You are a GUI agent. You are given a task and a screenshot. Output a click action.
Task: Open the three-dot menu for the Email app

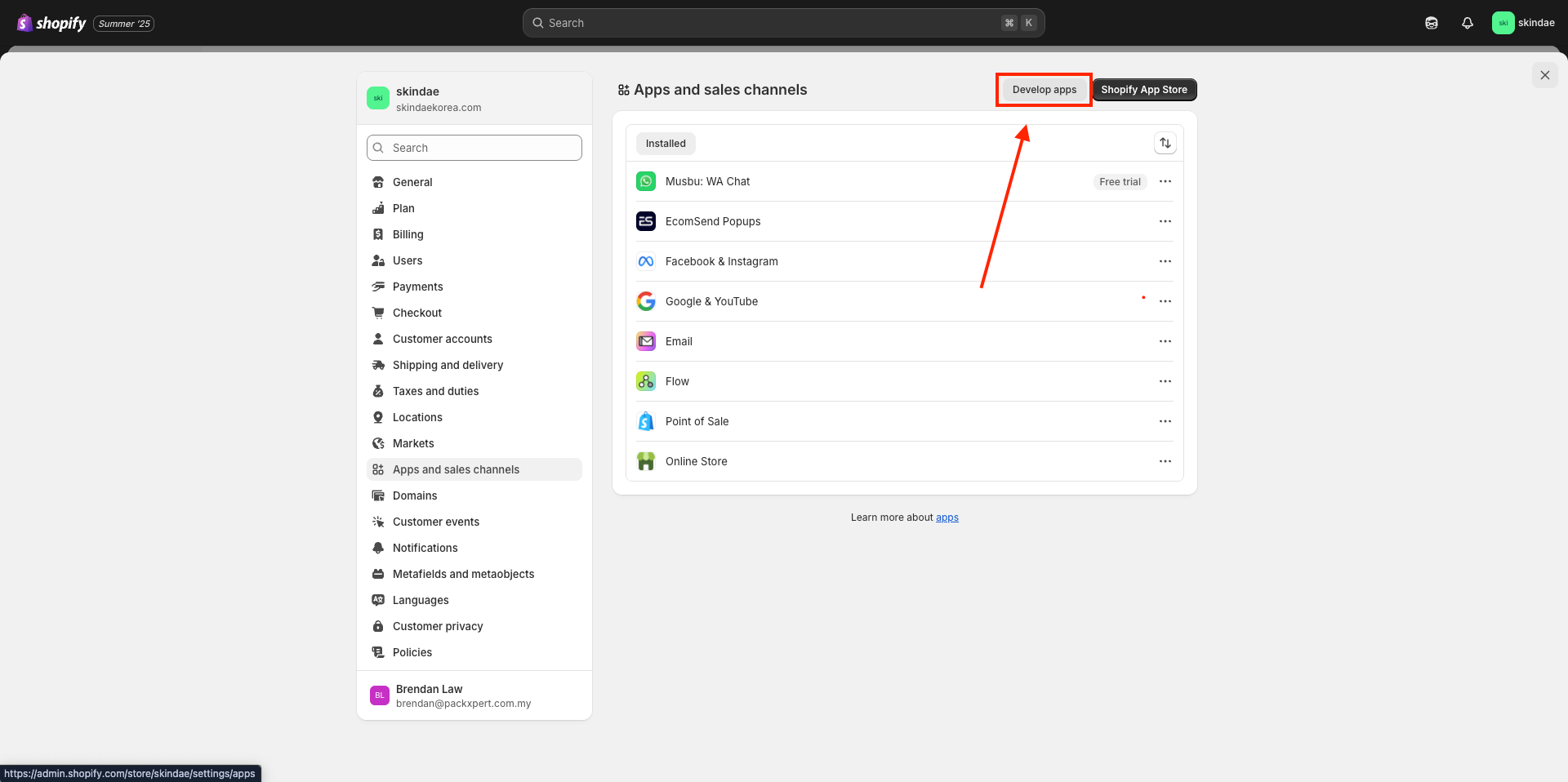point(1165,341)
